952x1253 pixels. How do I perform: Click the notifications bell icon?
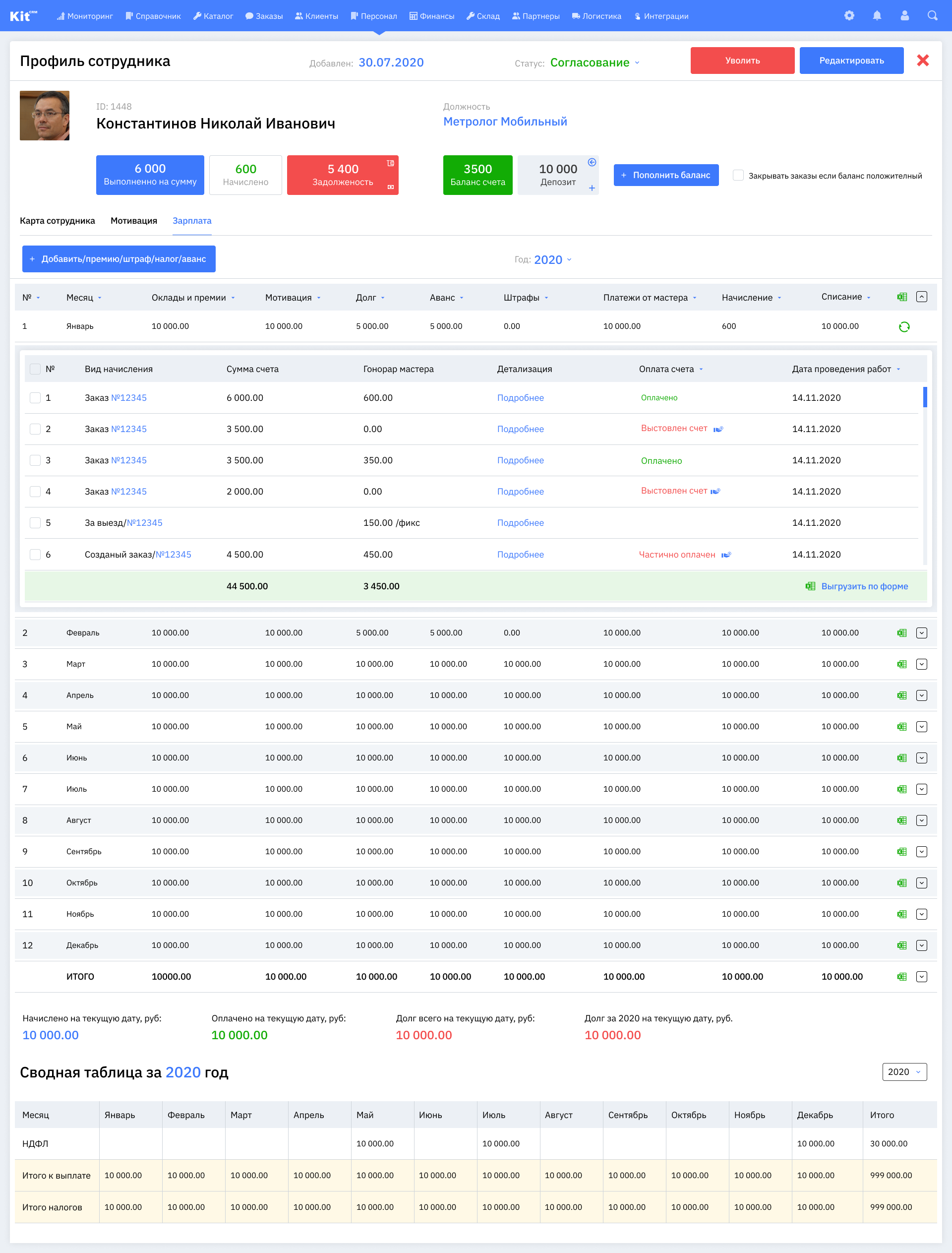(x=877, y=16)
